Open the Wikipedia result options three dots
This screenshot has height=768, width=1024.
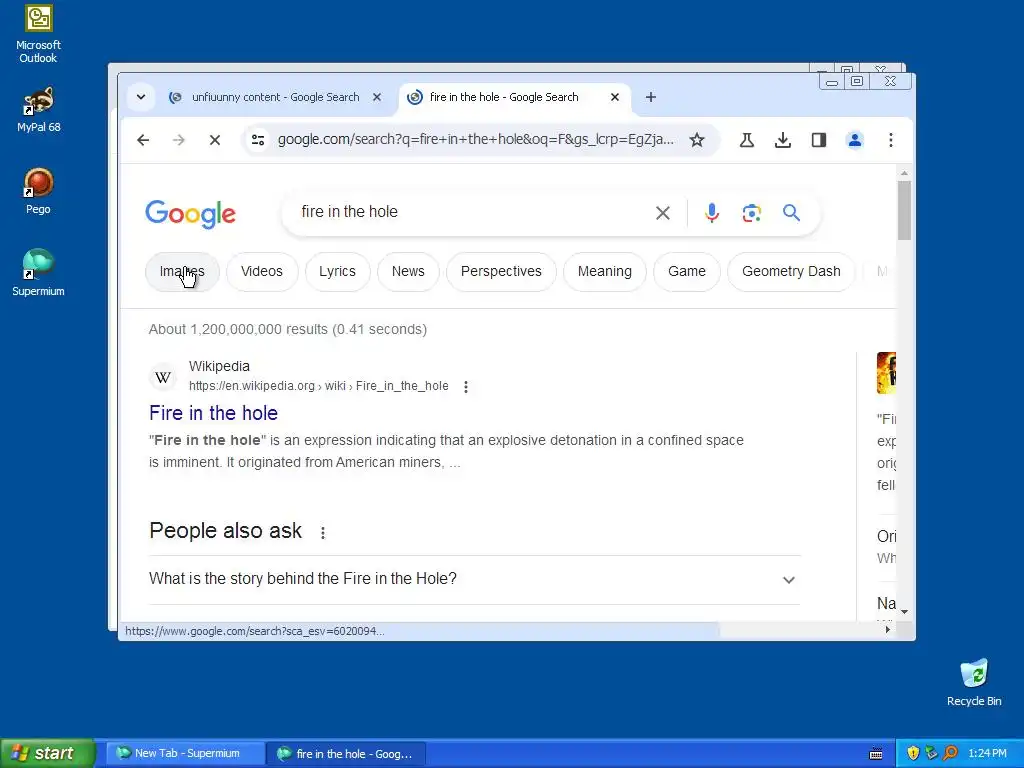coord(466,387)
